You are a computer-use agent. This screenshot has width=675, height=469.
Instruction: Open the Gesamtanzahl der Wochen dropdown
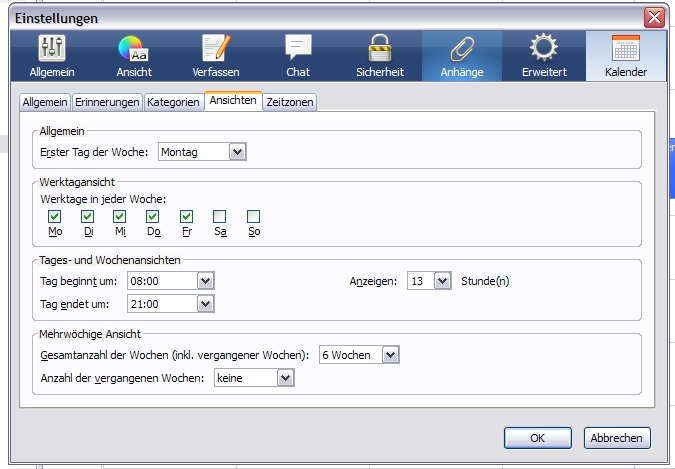(390, 355)
